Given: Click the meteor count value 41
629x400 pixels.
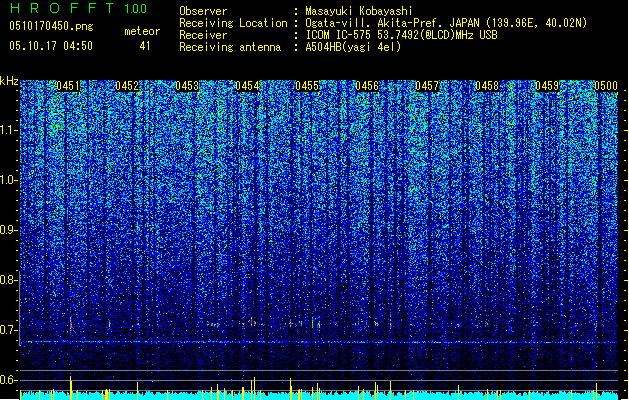Looking at the screenshot, I should point(145,46).
